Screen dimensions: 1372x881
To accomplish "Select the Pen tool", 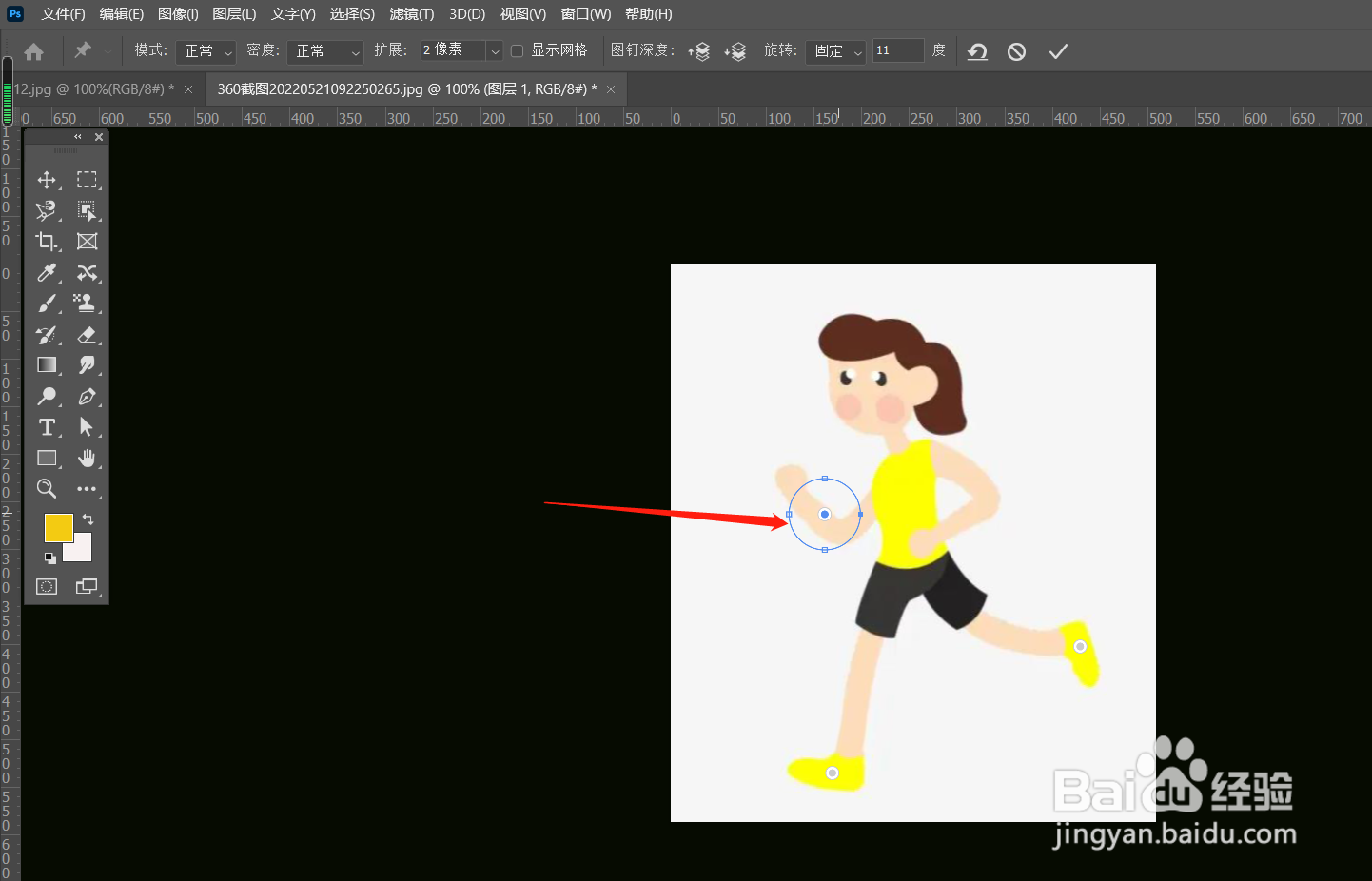I will click(88, 397).
